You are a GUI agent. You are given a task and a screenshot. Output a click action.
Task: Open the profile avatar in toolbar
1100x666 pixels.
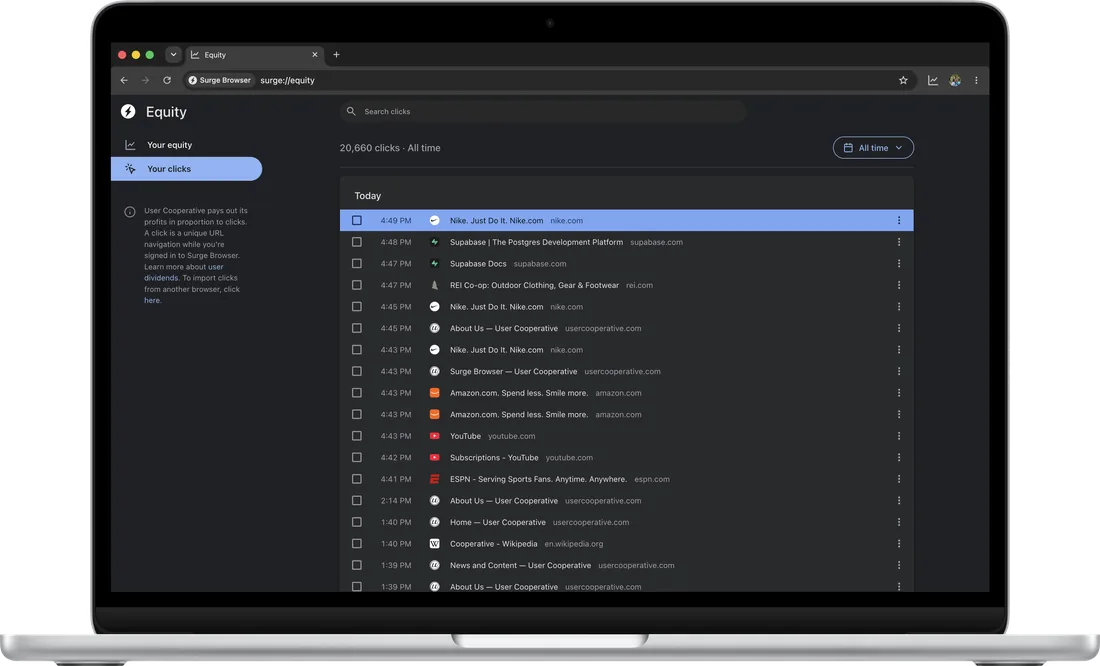[x=955, y=81]
